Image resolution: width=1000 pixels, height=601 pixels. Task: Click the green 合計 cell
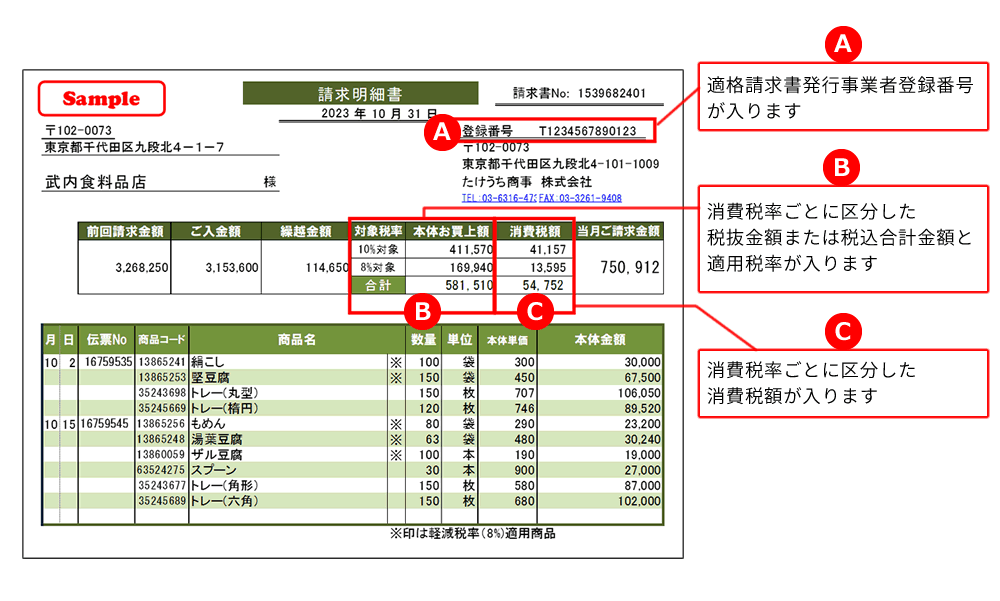point(377,285)
